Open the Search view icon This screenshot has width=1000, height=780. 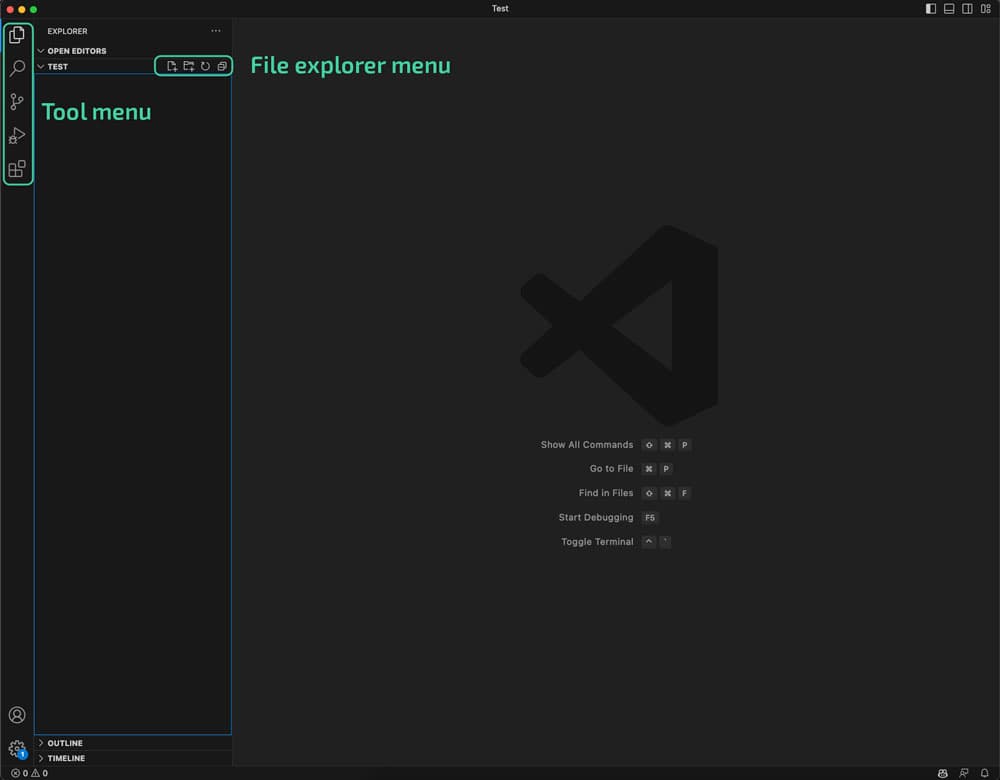[x=17, y=68]
